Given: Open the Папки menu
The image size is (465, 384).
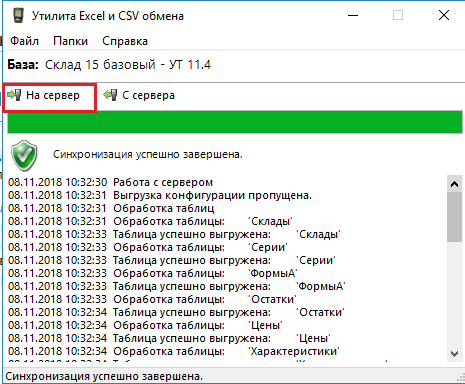Looking at the screenshot, I should click(70, 41).
